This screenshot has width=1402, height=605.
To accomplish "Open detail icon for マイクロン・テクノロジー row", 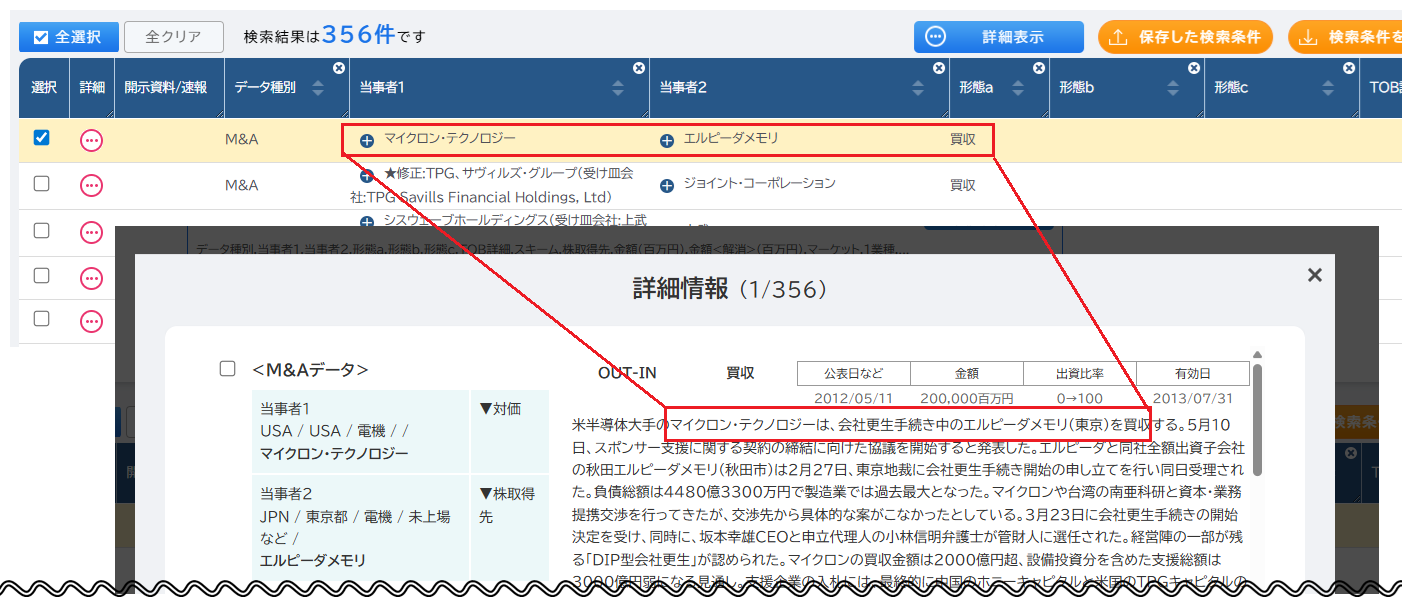I will 91,141.
